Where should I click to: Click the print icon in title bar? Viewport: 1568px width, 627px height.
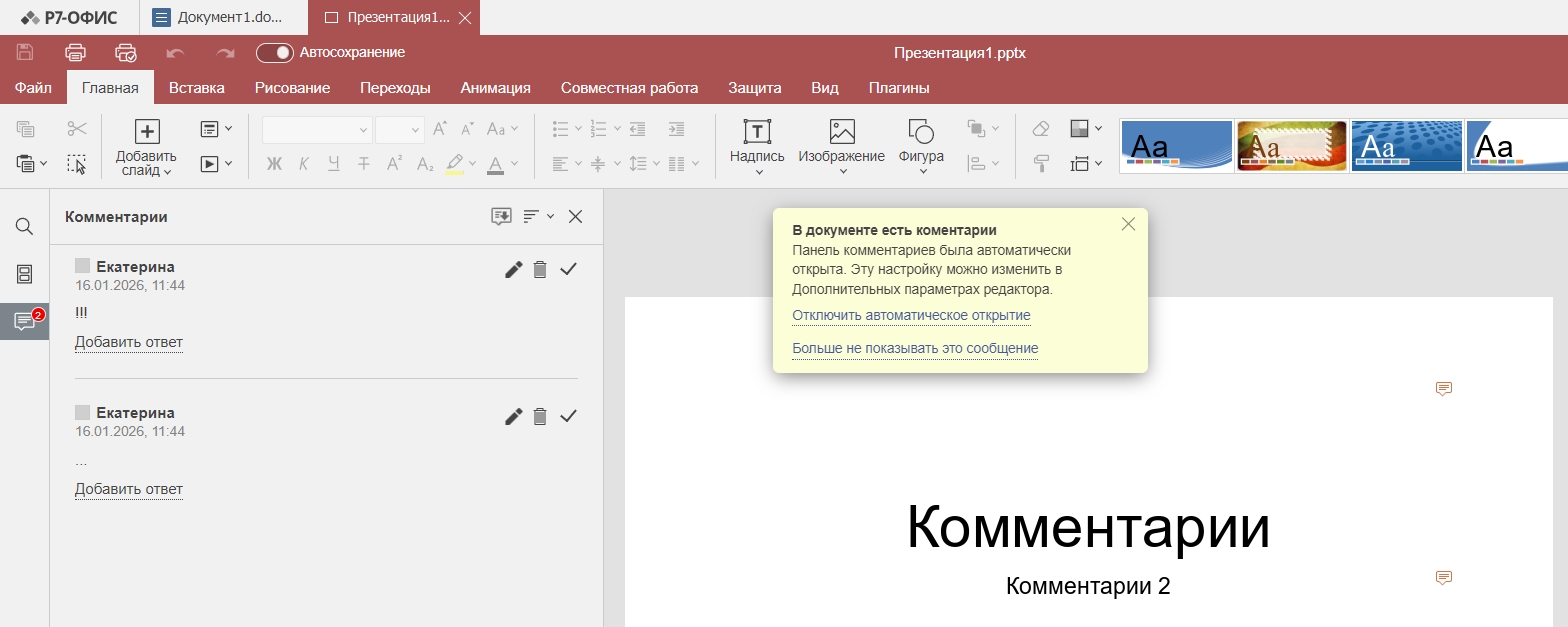[x=75, y=53]
